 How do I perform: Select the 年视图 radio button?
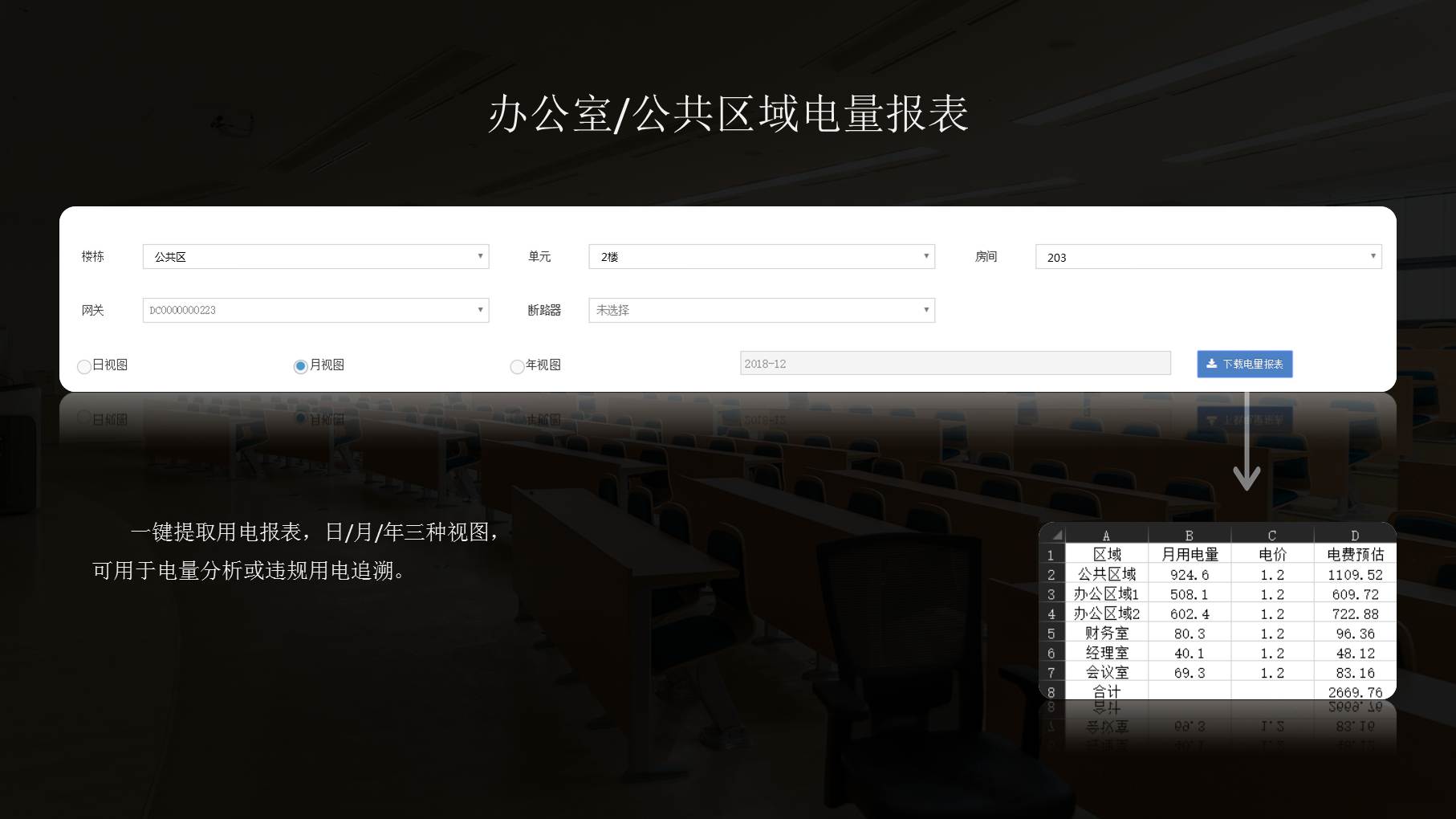517,367
